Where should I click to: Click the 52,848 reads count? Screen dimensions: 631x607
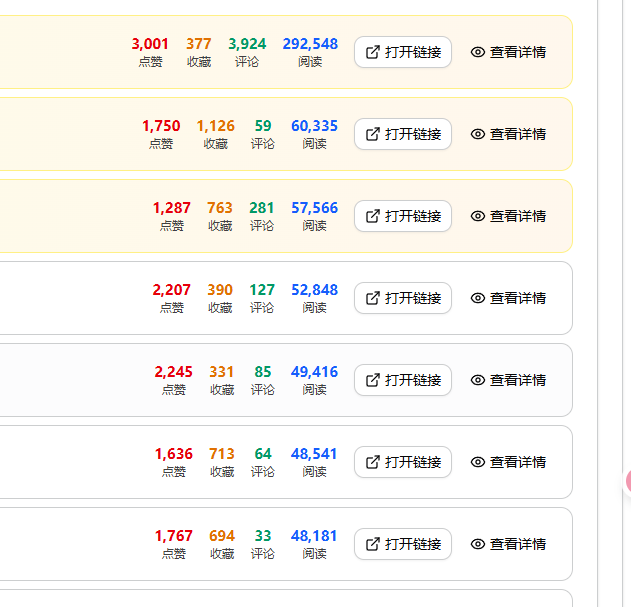[x=314, y=290]
